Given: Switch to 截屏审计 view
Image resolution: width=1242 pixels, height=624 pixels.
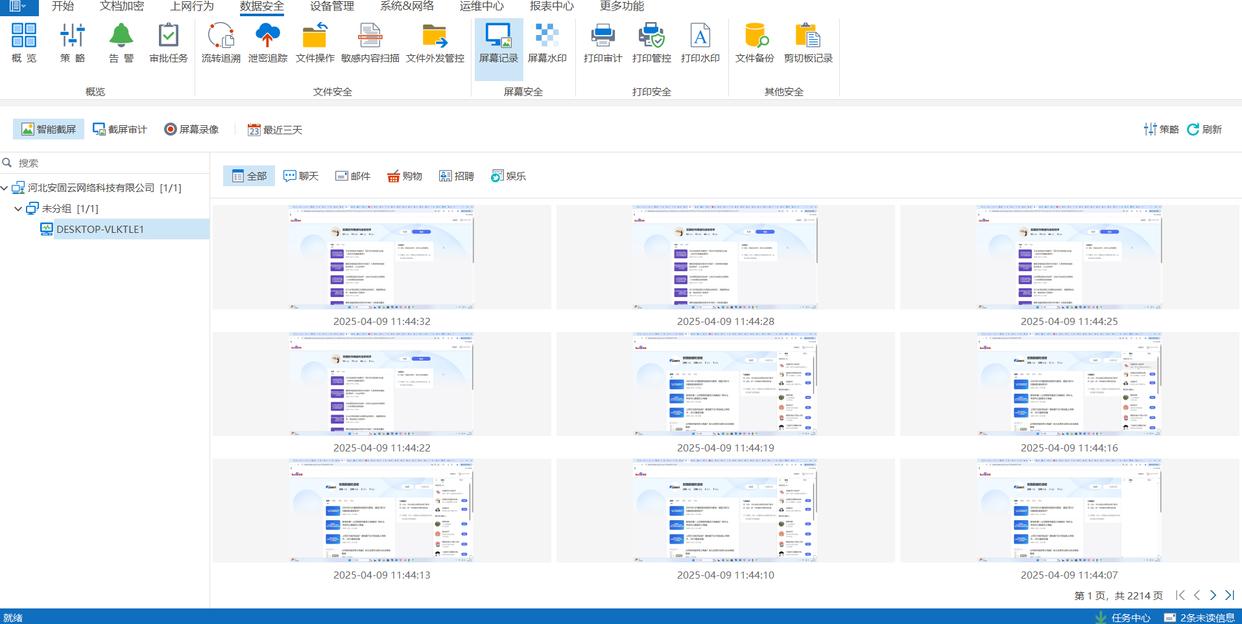Looking at the screenshot, I should pyautogui.click(x=120, y=129).
